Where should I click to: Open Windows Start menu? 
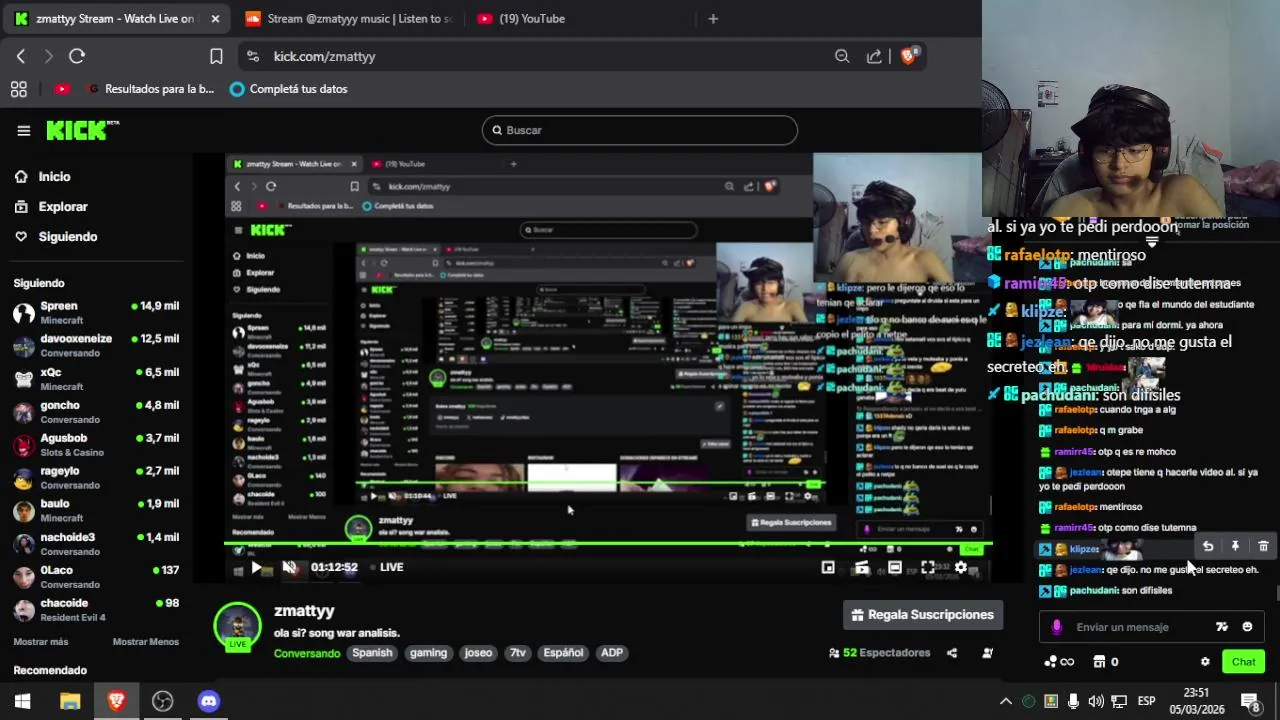point(23,701)
